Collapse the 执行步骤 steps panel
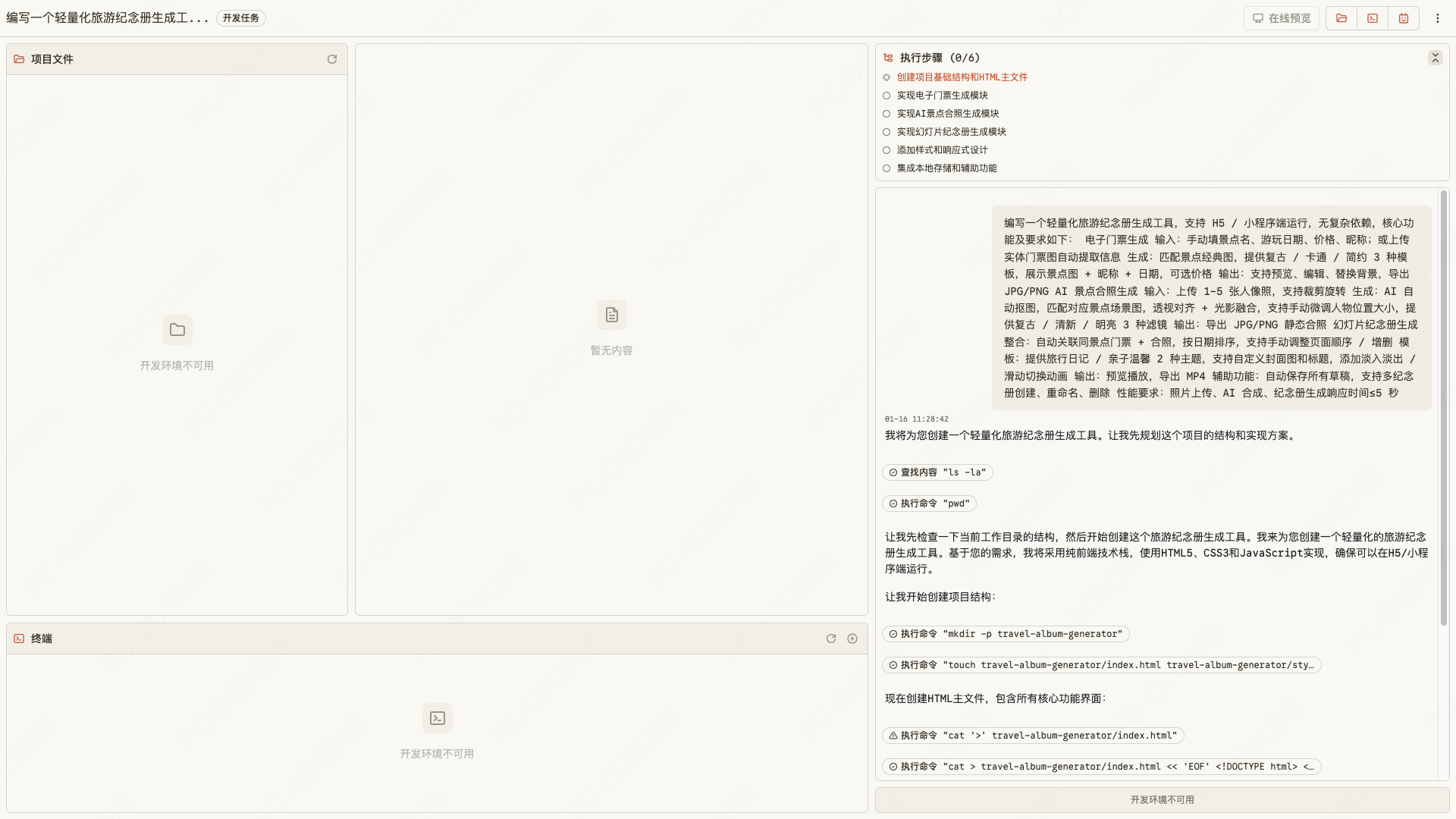This screenshot has width=1456, height=819. click(1435, 58)
